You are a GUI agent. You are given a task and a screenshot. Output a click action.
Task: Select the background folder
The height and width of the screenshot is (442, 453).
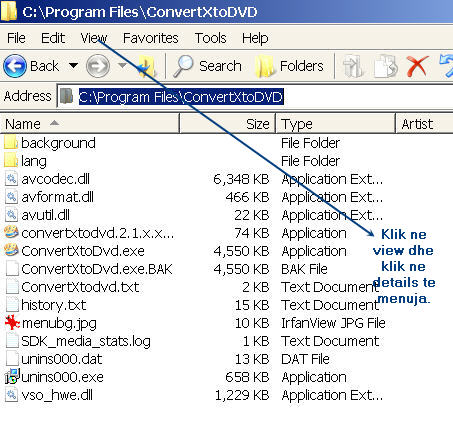click(50, 143)
